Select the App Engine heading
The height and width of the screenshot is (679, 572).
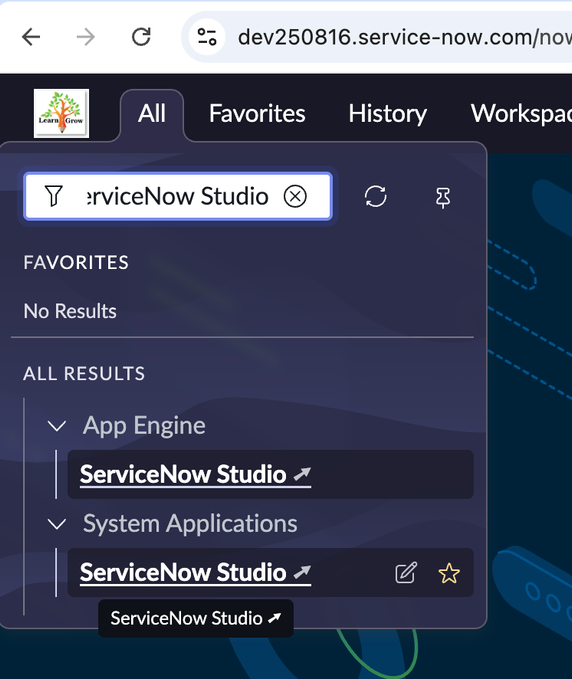click(144, 426)
